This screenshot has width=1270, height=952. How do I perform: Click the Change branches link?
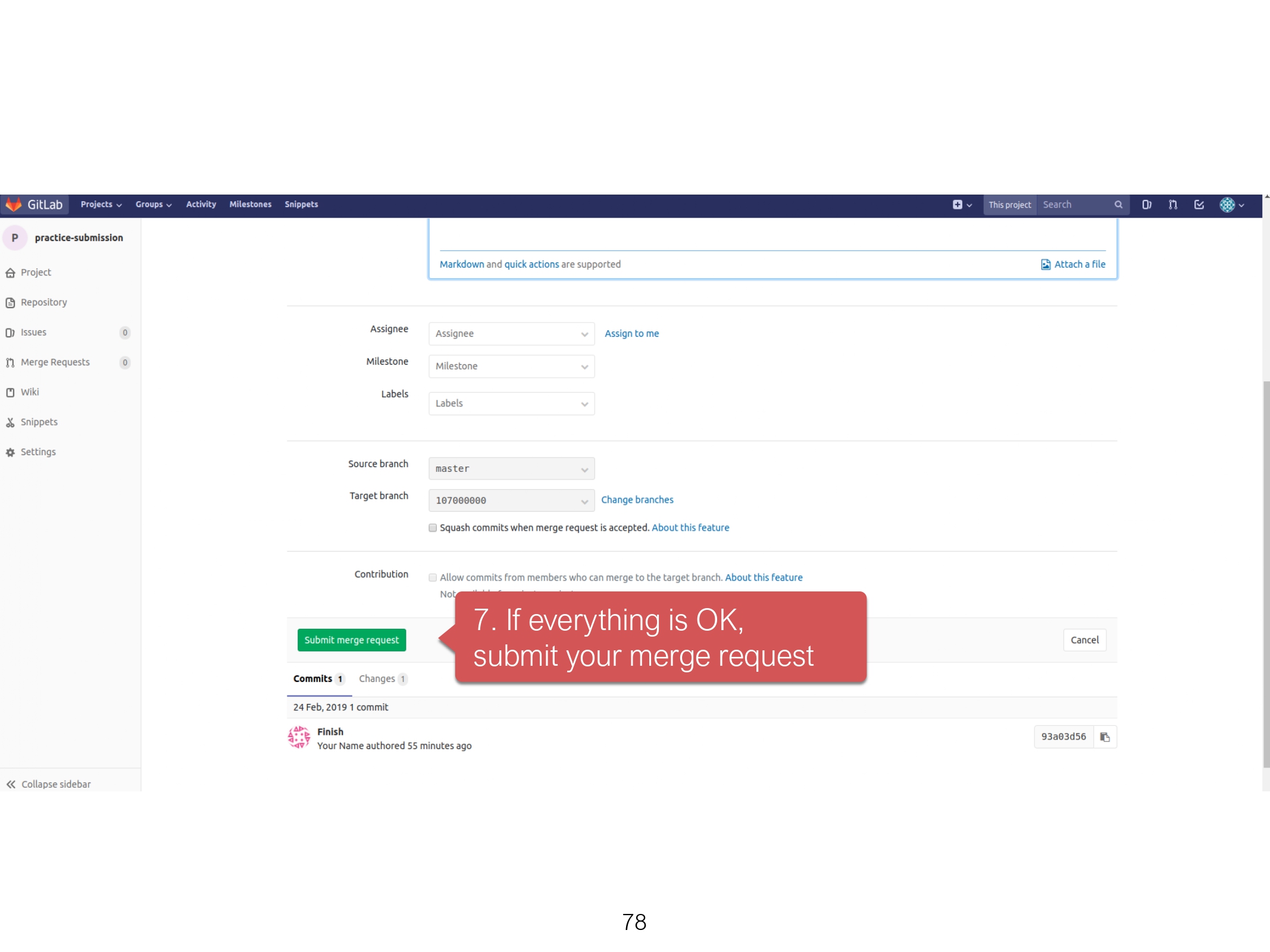637,500
